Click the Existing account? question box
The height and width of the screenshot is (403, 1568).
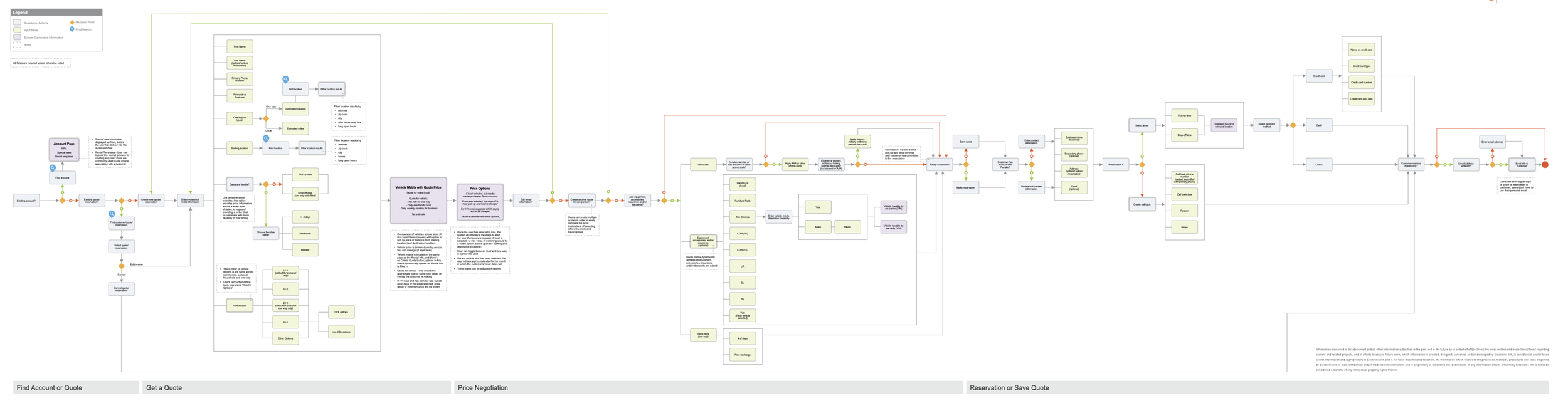pos(26,201)
